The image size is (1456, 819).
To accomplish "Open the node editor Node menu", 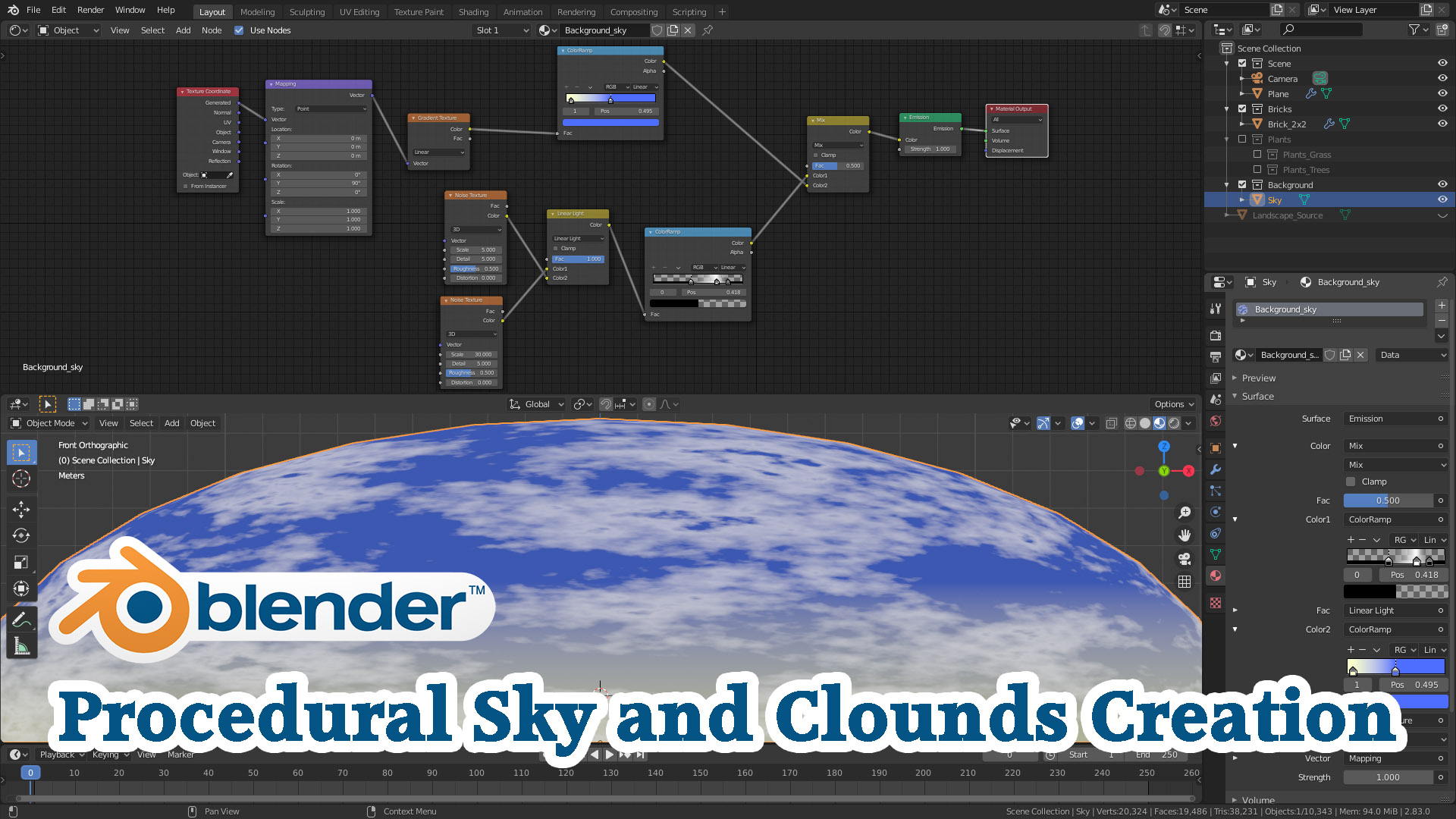I will tap(212, 30).
